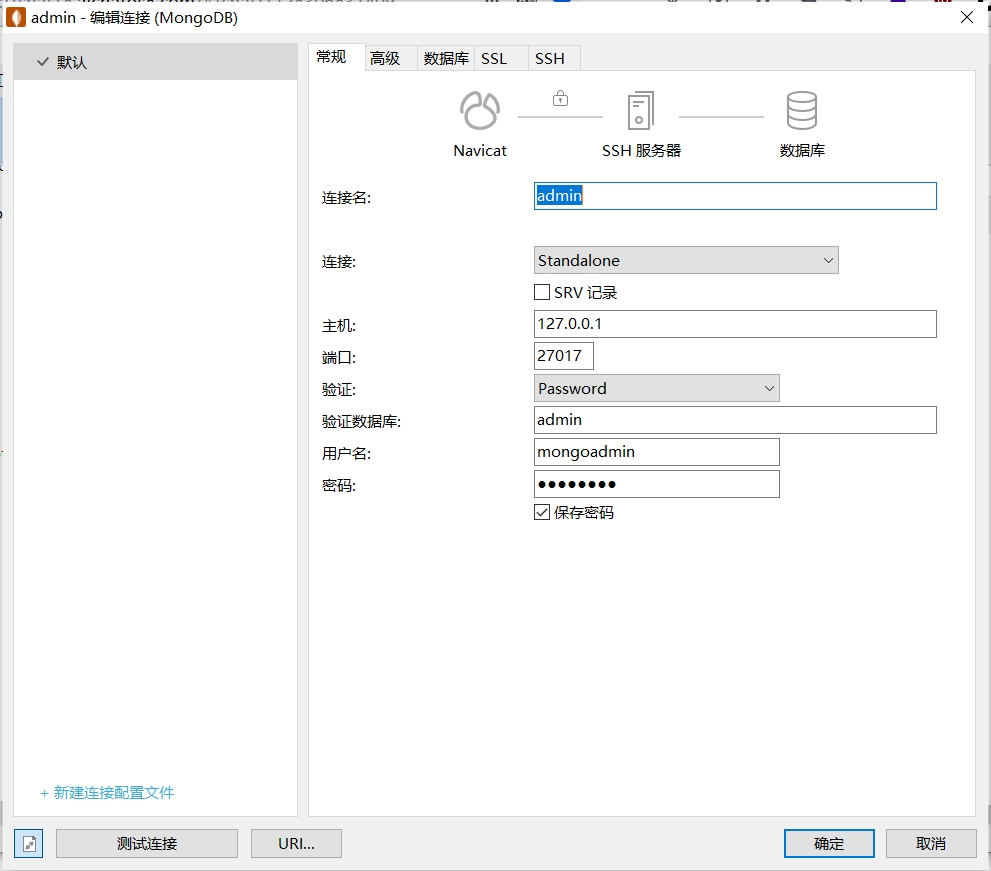Confirm with the 确定 button
This screenshot has height=871, width=991.
(829, 843)
